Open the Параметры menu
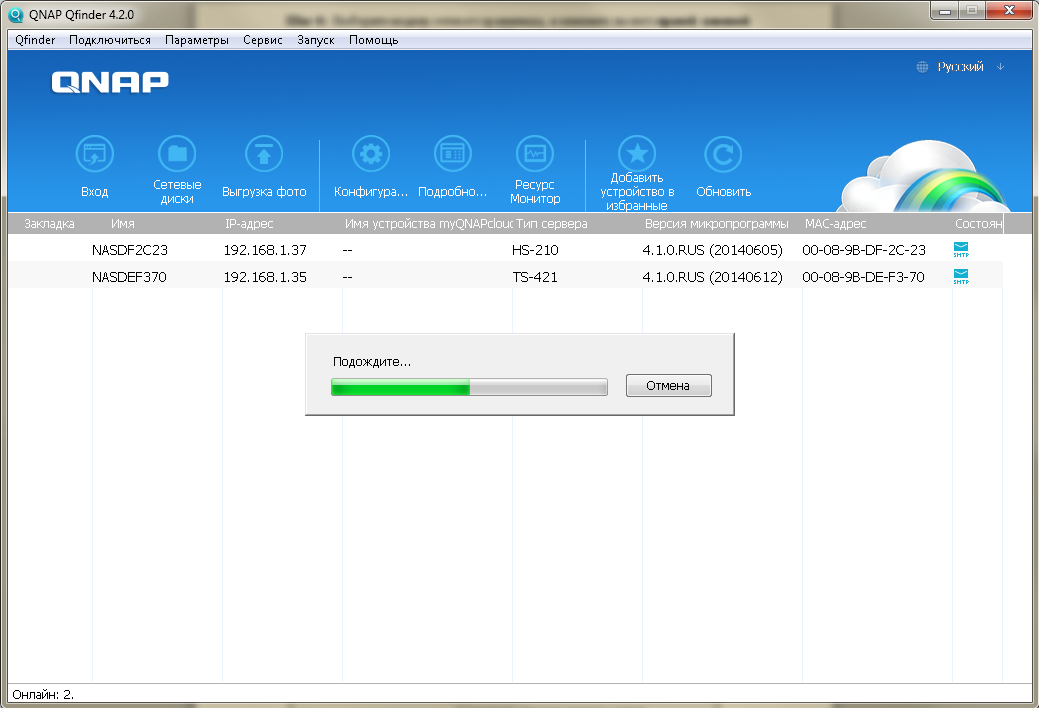Viewport: 1039px width, 708px height. click(197, 40)
